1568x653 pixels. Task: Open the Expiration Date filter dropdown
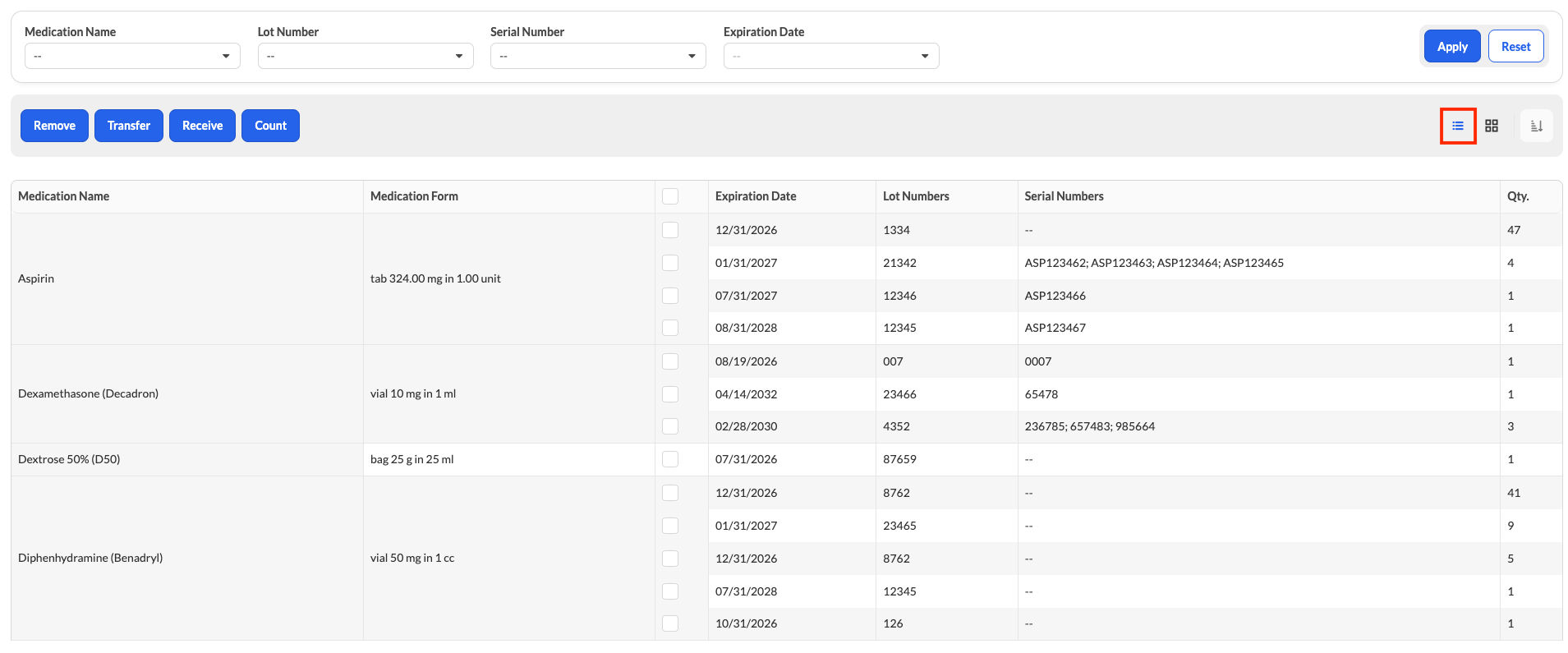coord(831,56)
